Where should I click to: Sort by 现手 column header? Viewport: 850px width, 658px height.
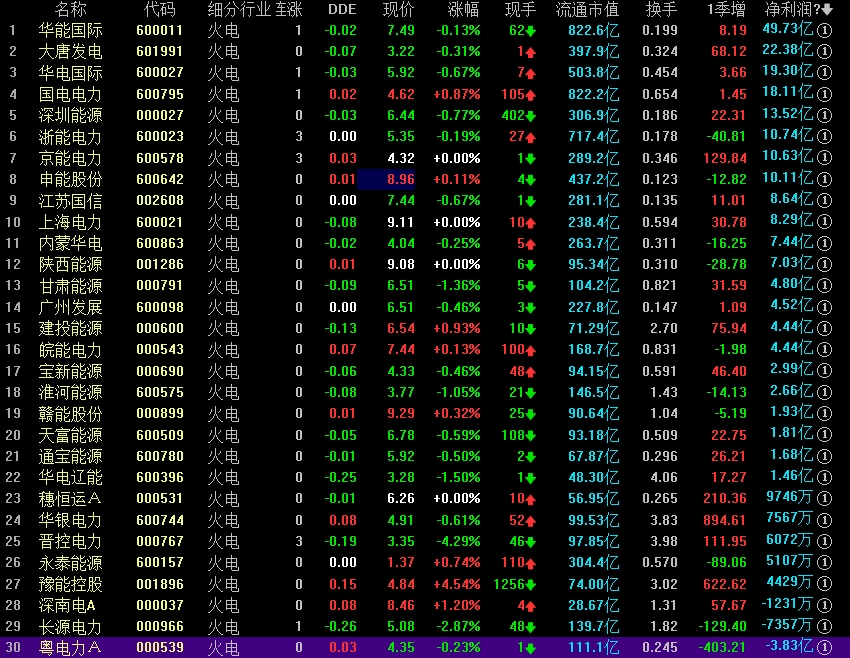pos(520,9)
